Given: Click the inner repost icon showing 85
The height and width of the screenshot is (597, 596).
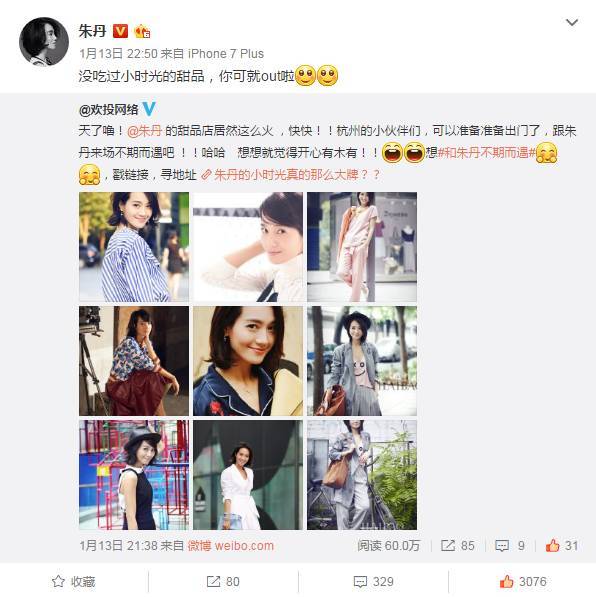Looking at the screenshot, I should (x=448, y=546).
